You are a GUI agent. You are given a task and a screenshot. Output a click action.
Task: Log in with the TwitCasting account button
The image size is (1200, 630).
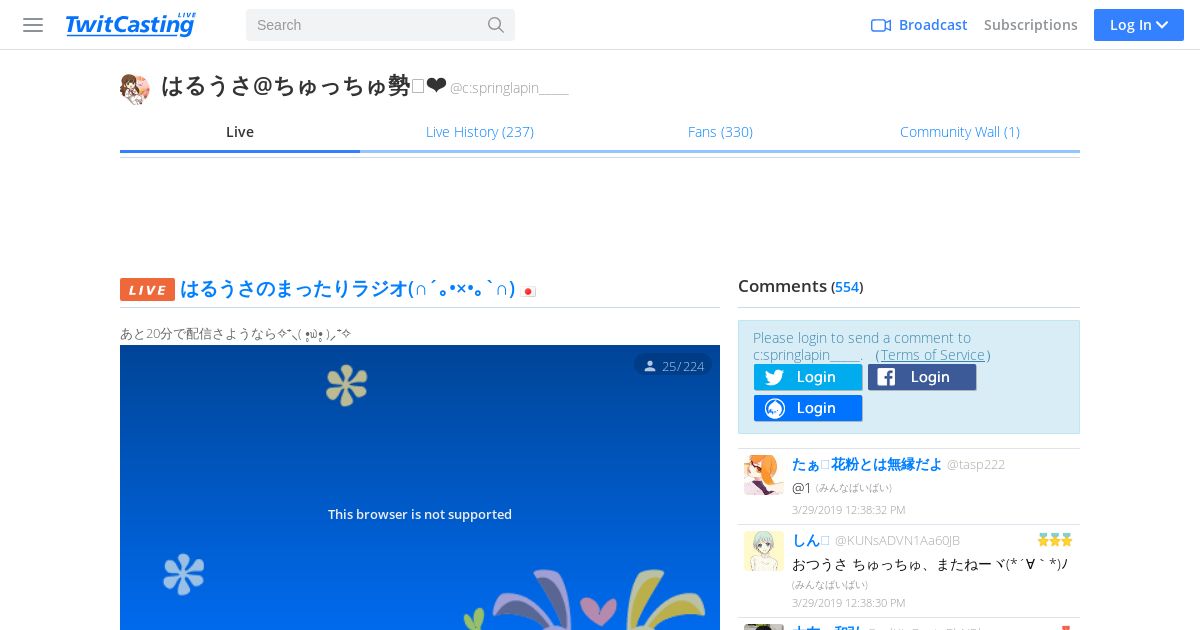(x=808, y=408)
